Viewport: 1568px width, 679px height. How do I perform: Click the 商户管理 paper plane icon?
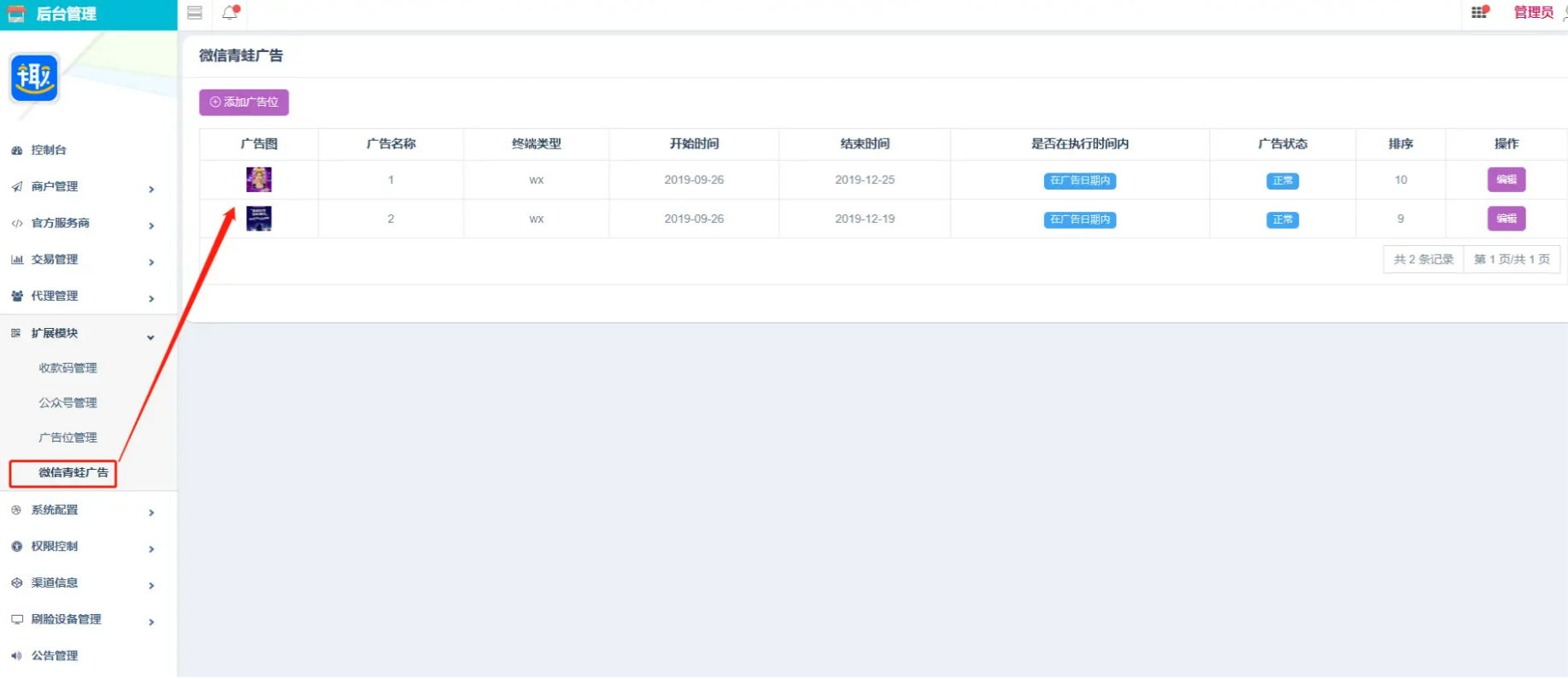[x=16, y=187]
